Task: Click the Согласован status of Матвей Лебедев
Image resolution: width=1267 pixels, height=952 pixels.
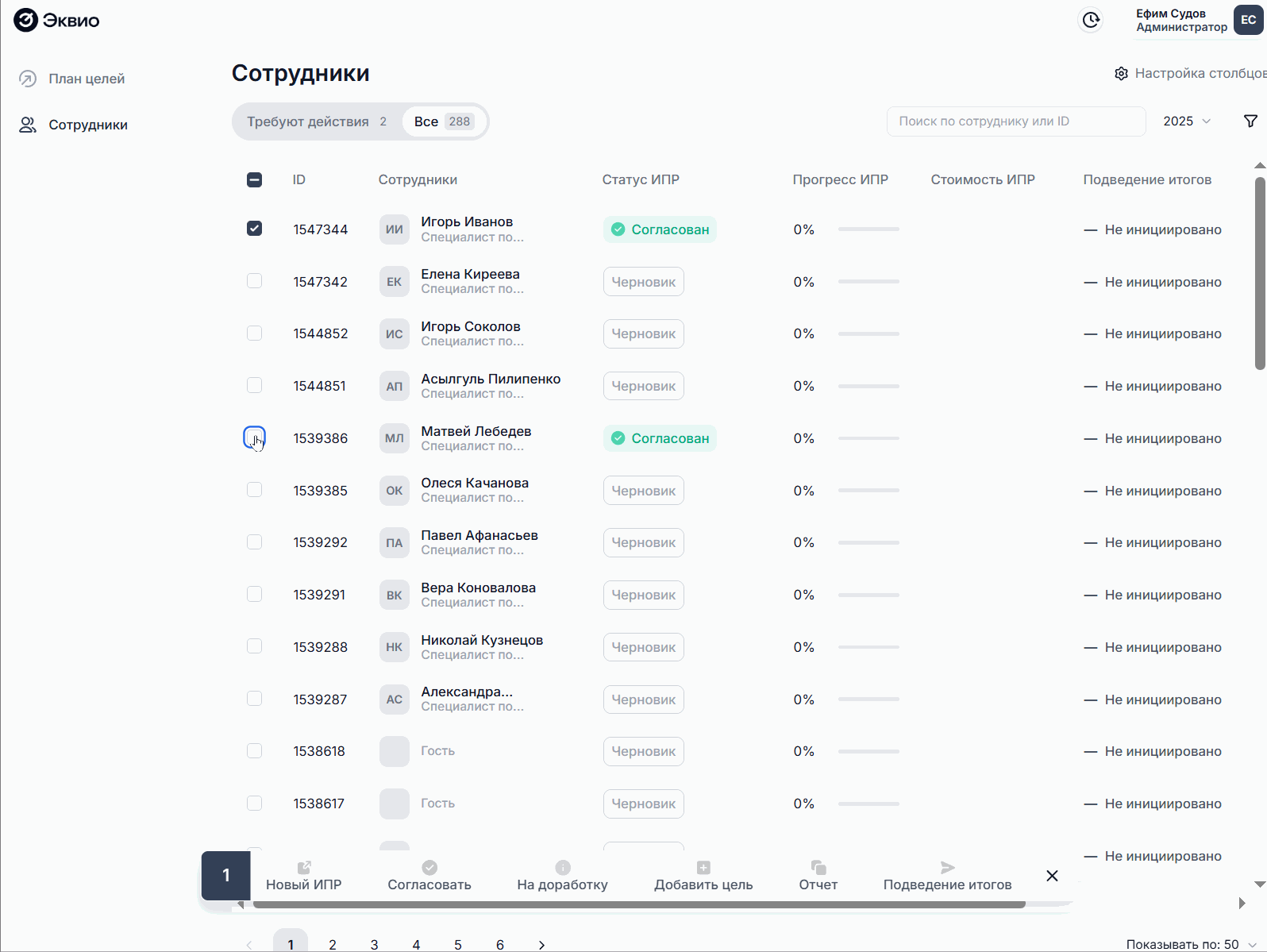Action: pos(660,438)
